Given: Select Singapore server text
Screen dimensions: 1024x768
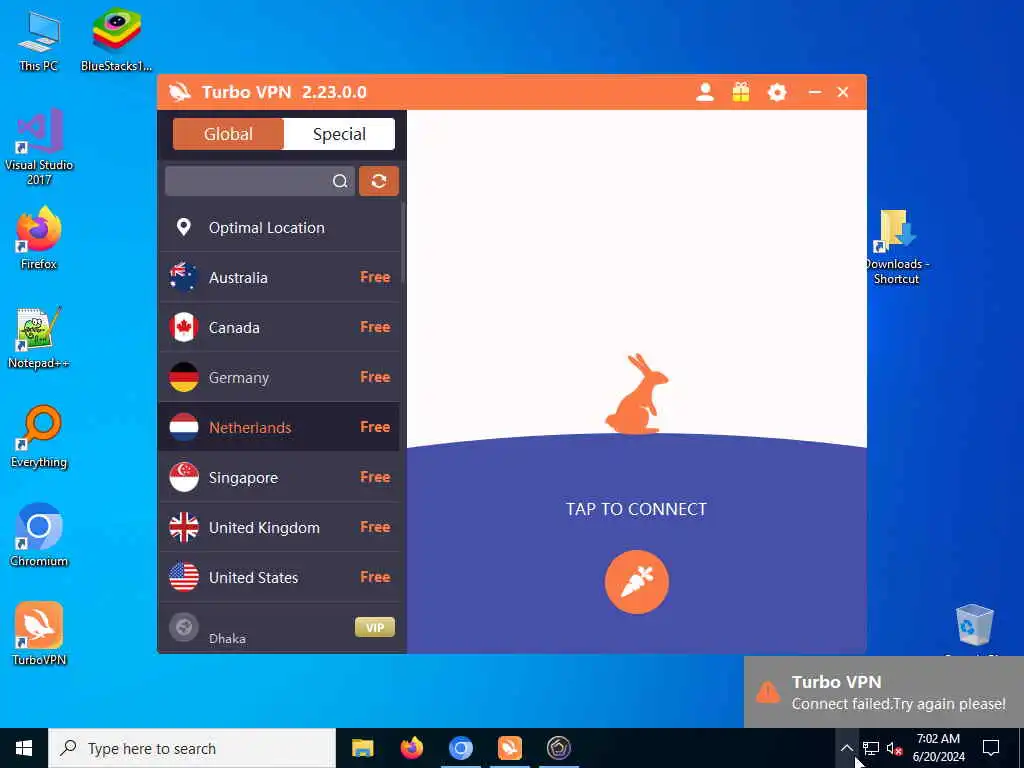Looking at the screenshot, I should pyautogui.click(x=243, y=478).
